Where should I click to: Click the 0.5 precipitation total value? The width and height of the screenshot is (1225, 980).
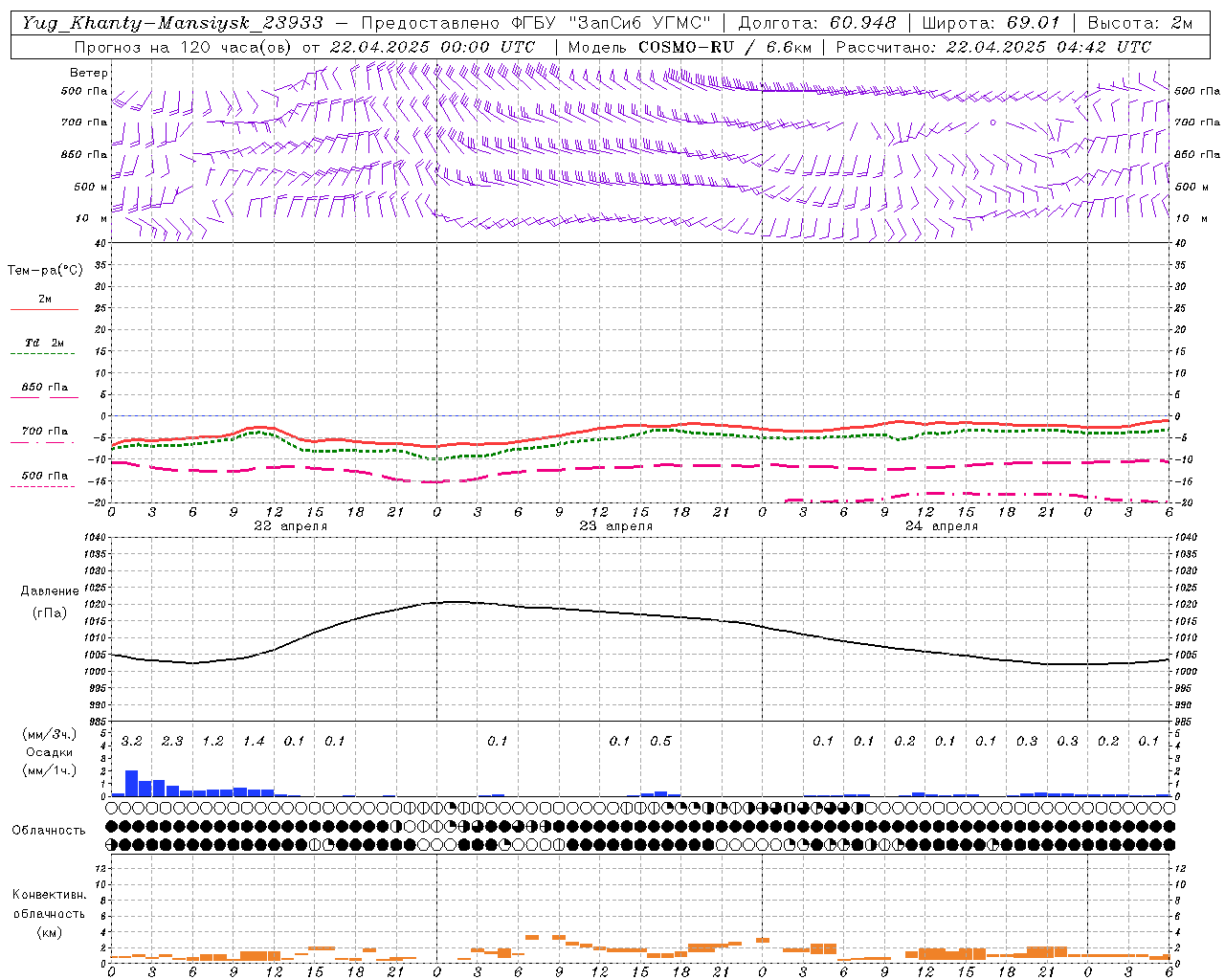coord(660,742)
